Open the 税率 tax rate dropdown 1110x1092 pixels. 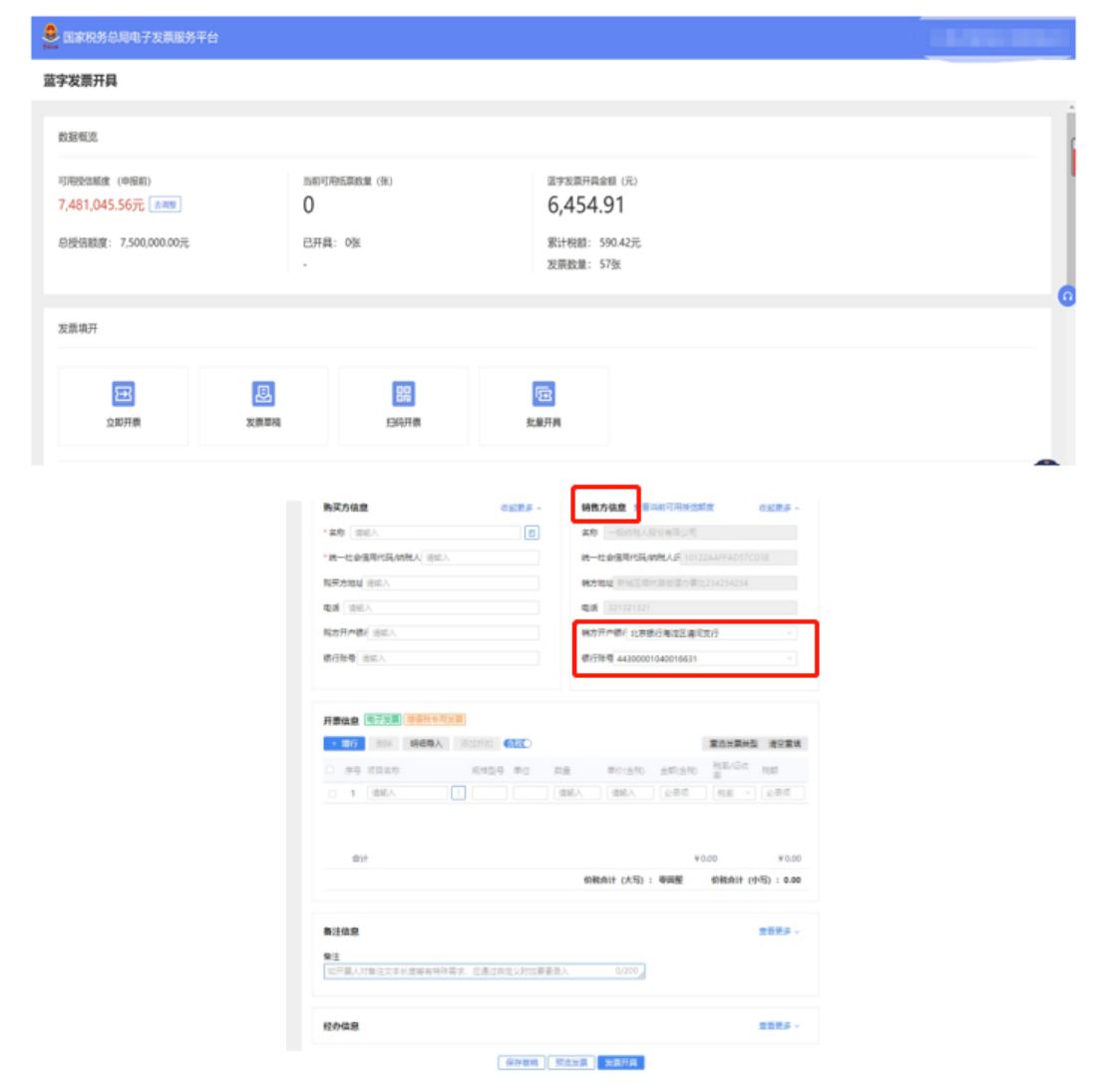point(734,793)
